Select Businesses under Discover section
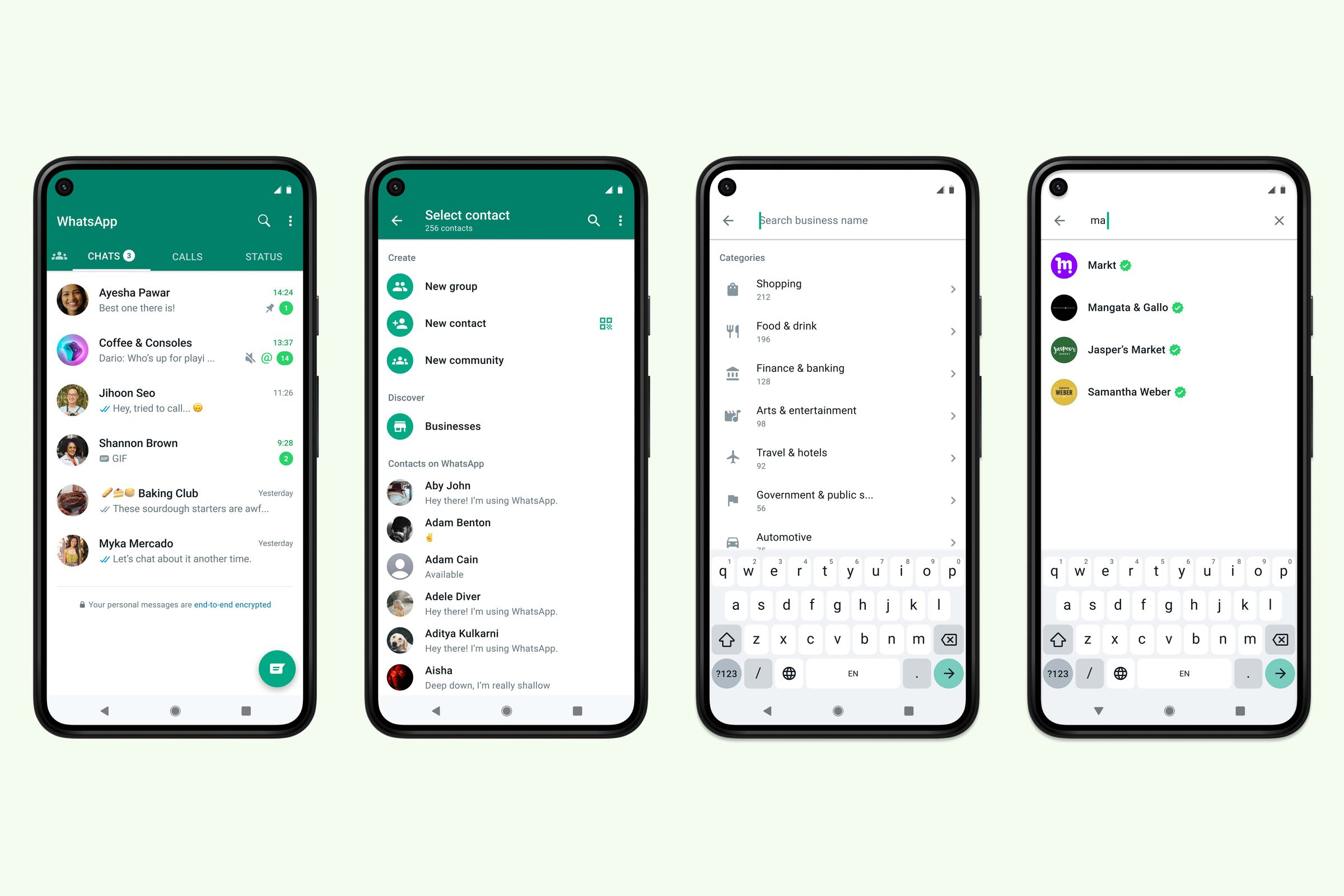The width and height of the screenshot is (1344, 896). pos(452,426)
